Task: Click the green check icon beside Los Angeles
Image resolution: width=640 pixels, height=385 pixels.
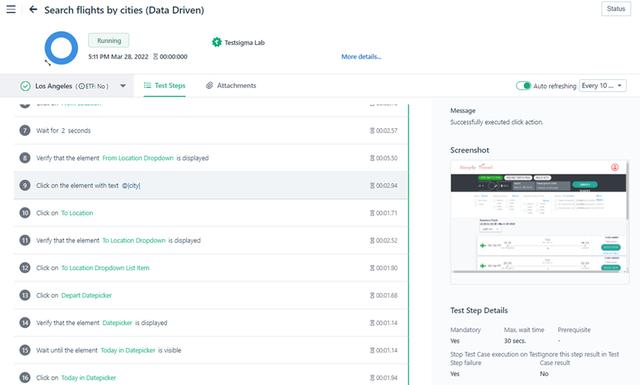Action: 25,86
